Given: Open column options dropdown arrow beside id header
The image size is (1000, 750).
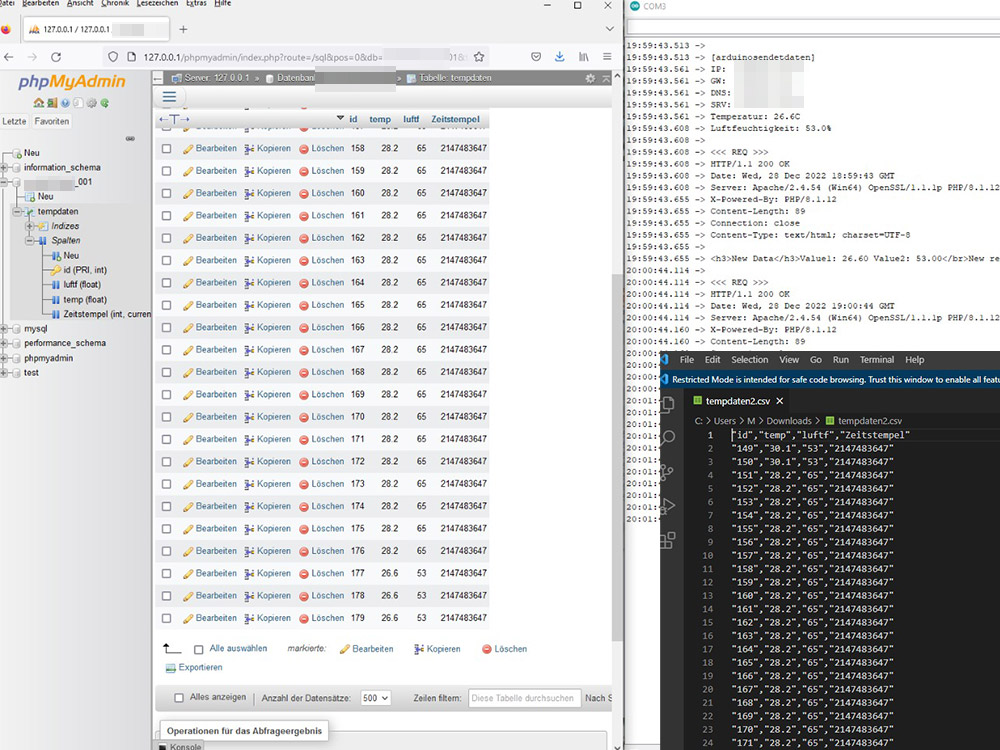Looking at the screenshot, I should pos(340,118).
